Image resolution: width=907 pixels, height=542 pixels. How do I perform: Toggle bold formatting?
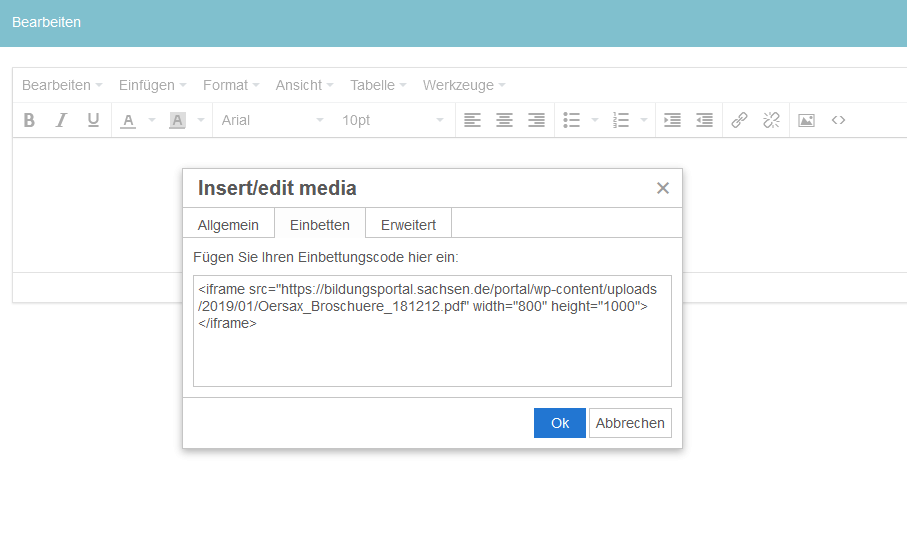[29, 120]
